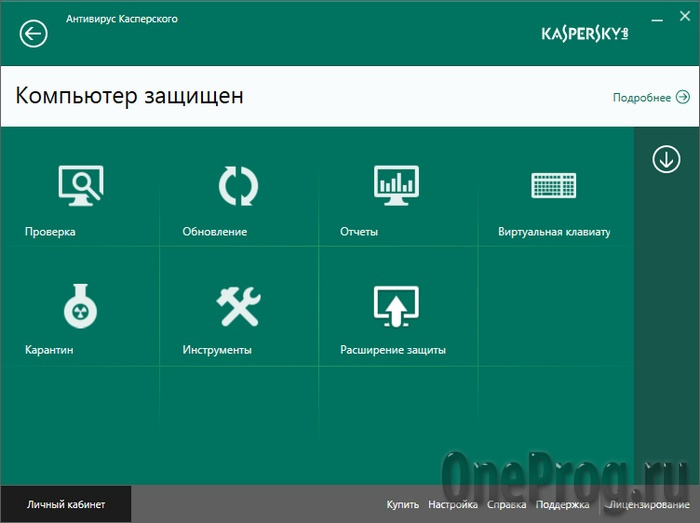This screenshot has height=523, width=700.
Task: Click the Kaspersky logo
Action: click(x=585, y=33)
